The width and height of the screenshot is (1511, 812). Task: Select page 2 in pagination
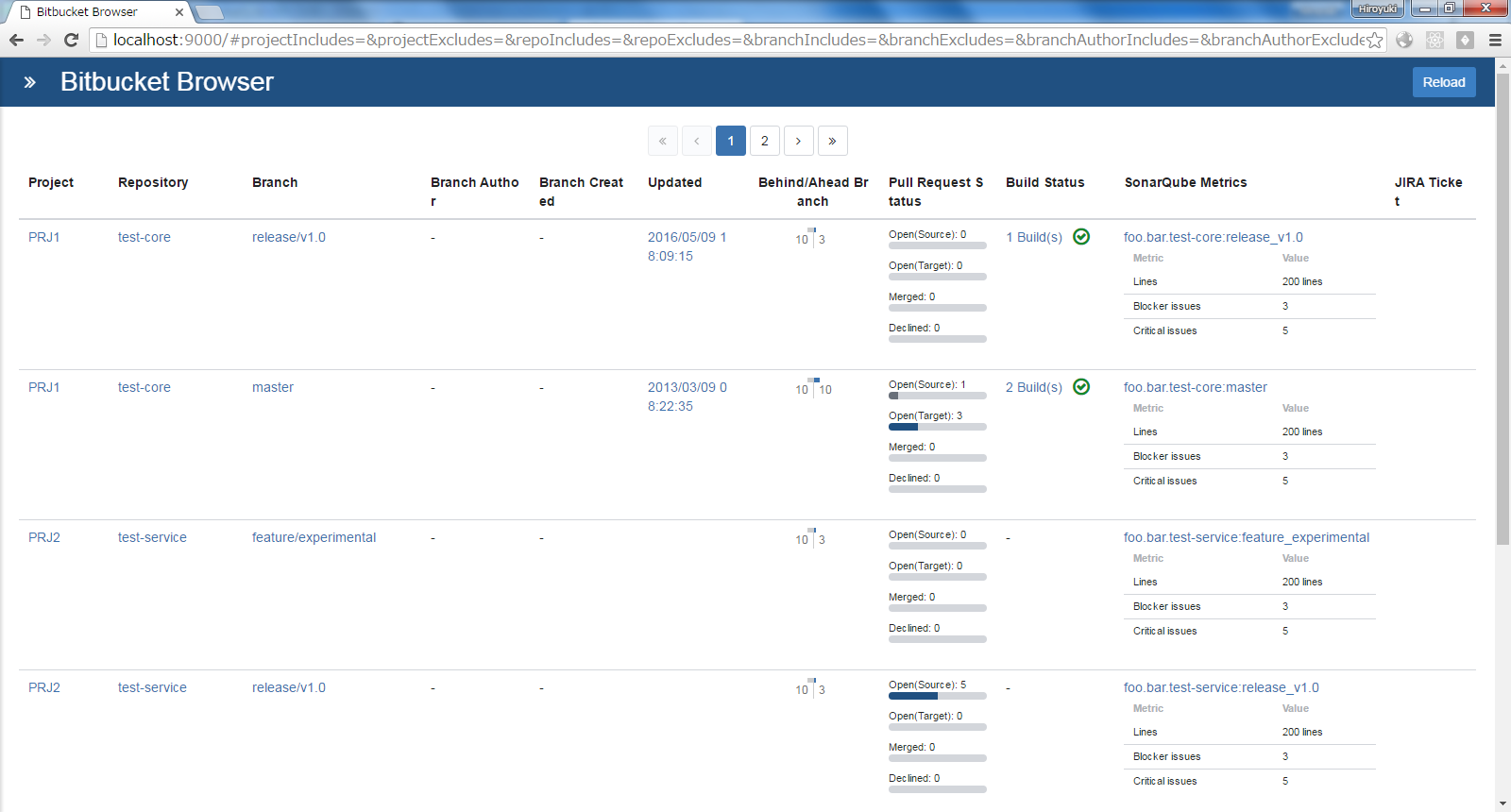[x=765, y=141]
